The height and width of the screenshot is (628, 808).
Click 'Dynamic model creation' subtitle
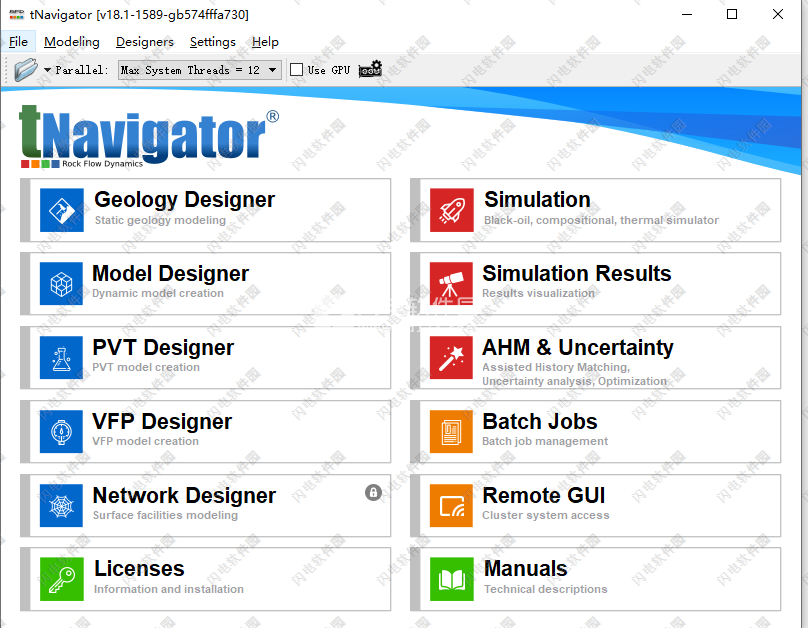pos(158,293)
